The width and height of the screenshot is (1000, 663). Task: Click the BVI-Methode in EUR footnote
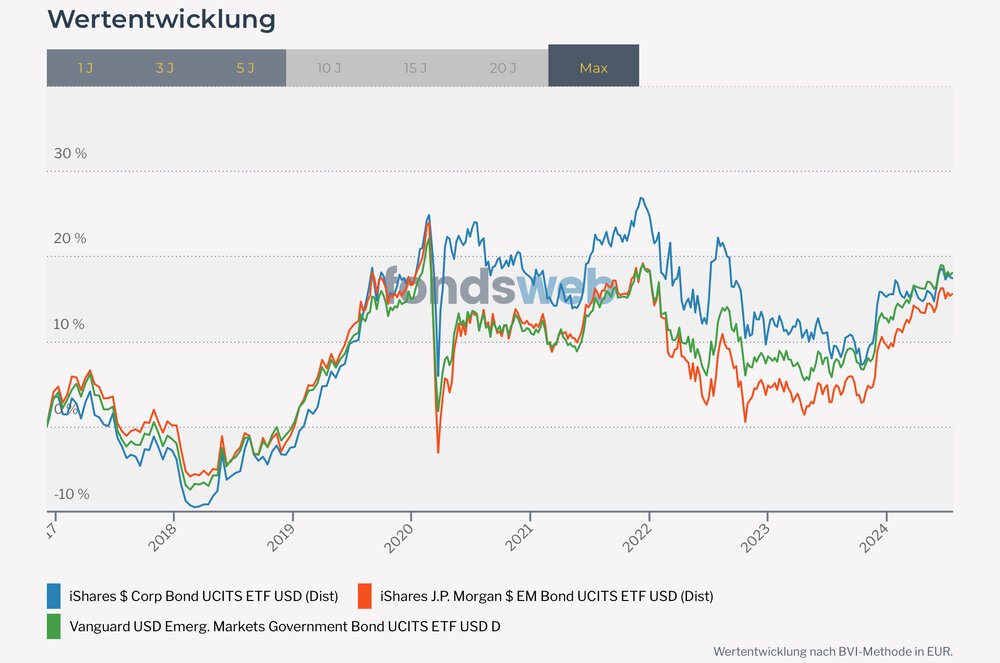tap(833, 652)
